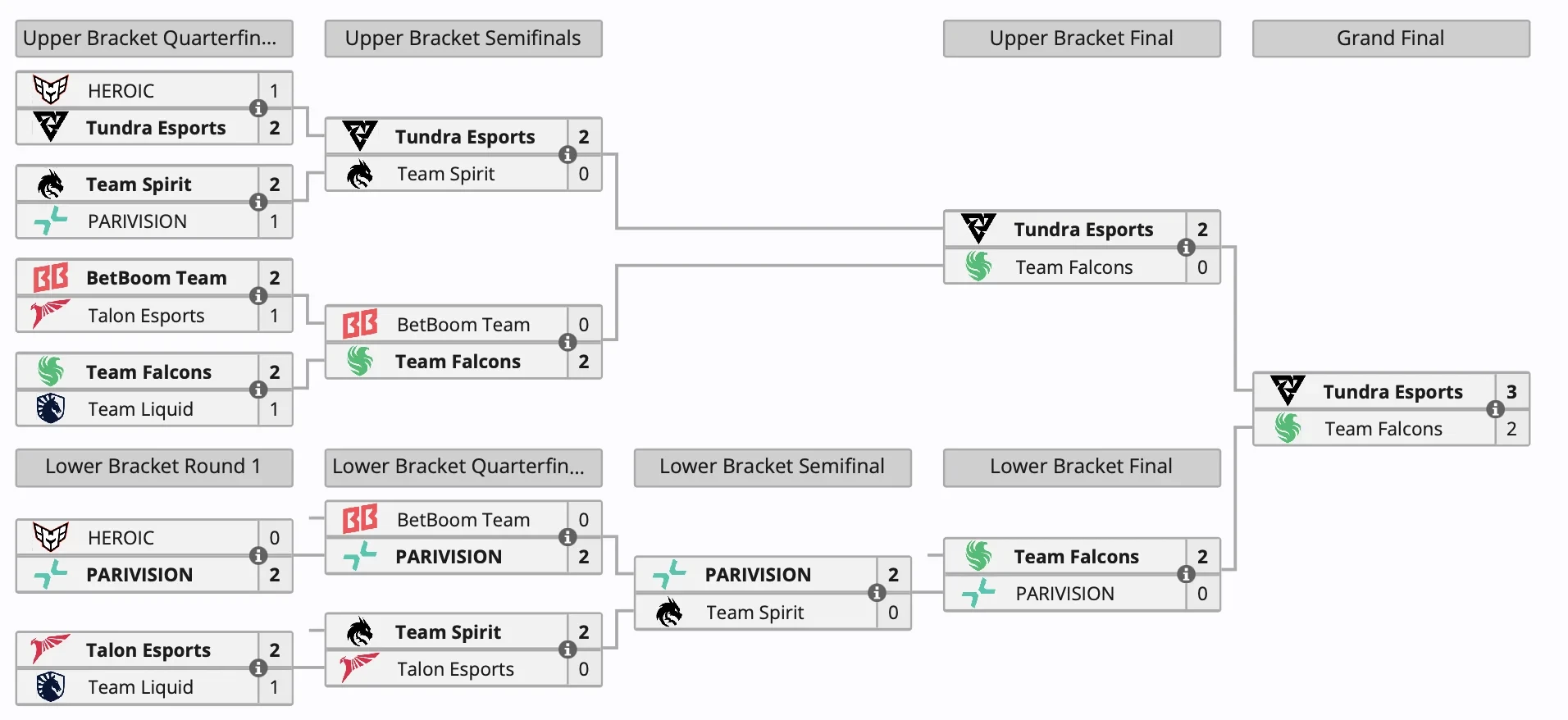
Task: Show details for Upper Bracket Final match
Action: coord(1186,248)
